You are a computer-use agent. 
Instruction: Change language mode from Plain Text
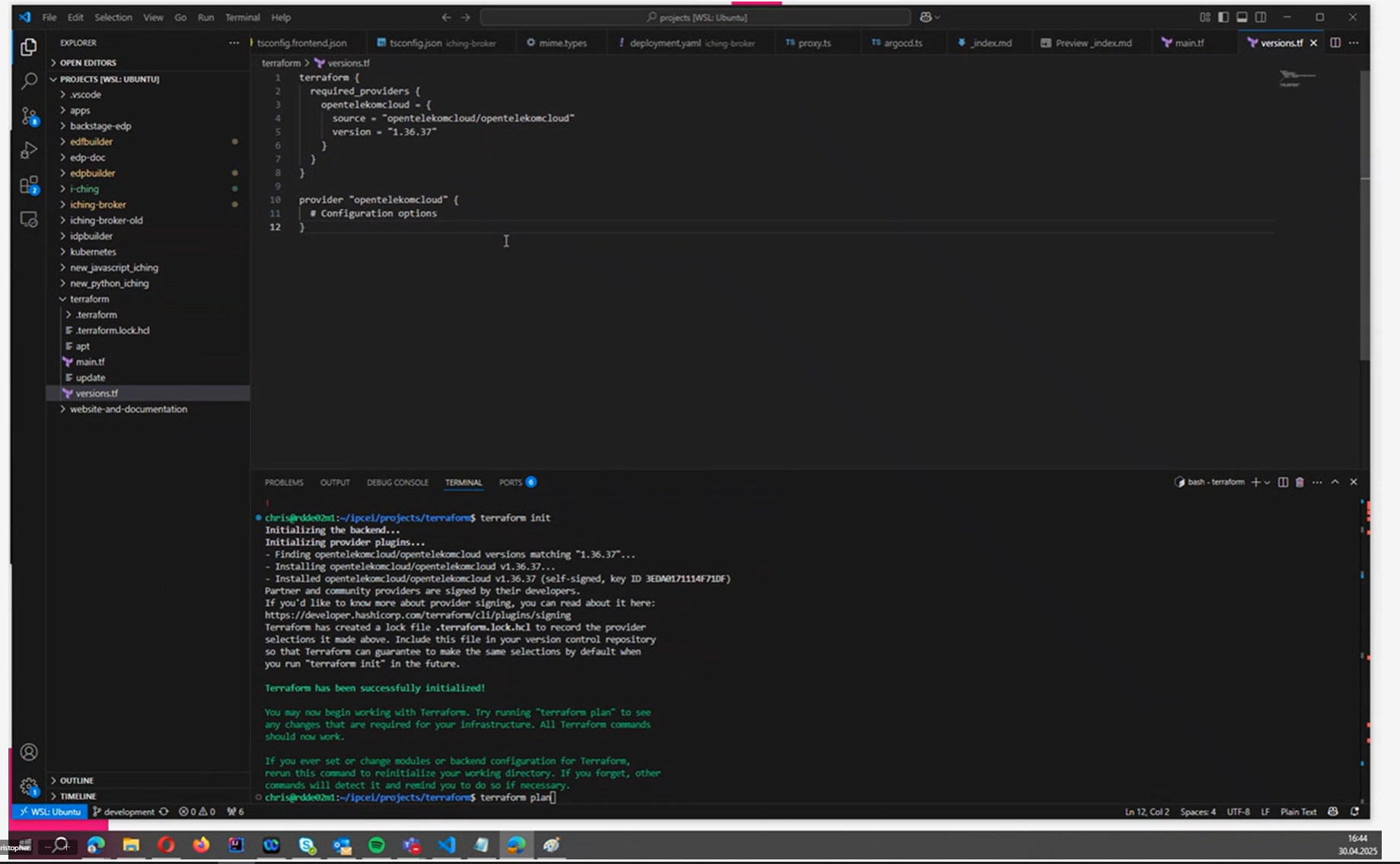pyautogui.click(x=1298, y=812)
